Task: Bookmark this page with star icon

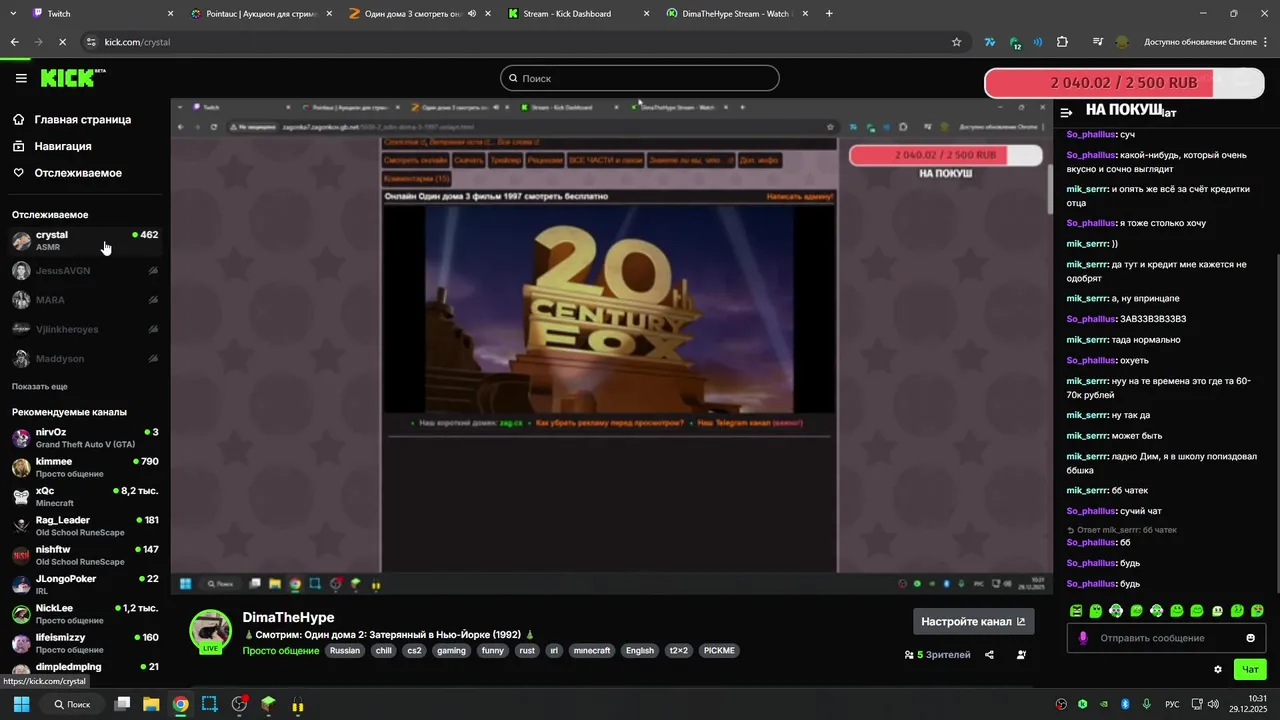Action: tap(956, 42)
